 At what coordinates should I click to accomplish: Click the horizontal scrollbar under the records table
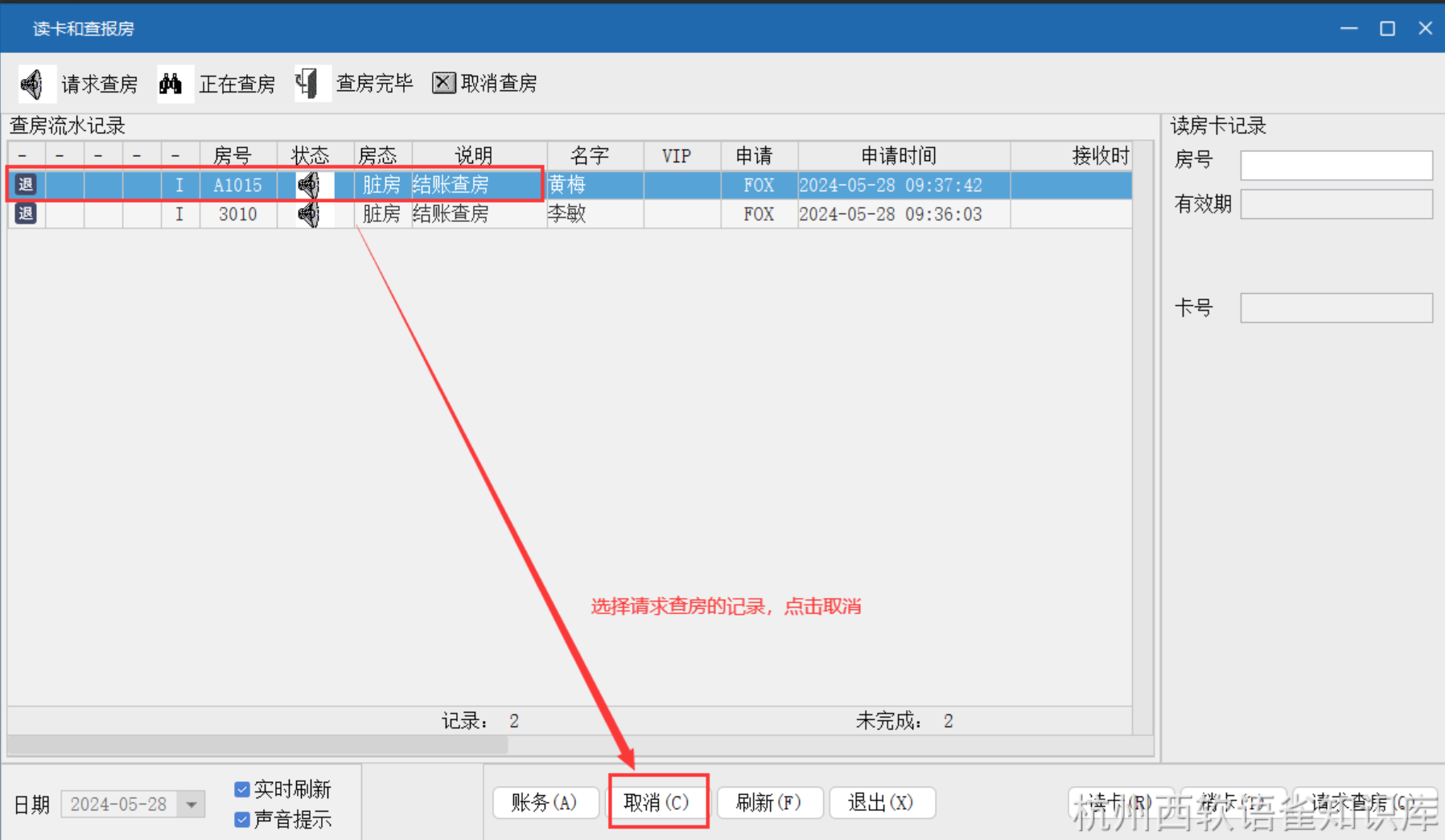[257, 746]
